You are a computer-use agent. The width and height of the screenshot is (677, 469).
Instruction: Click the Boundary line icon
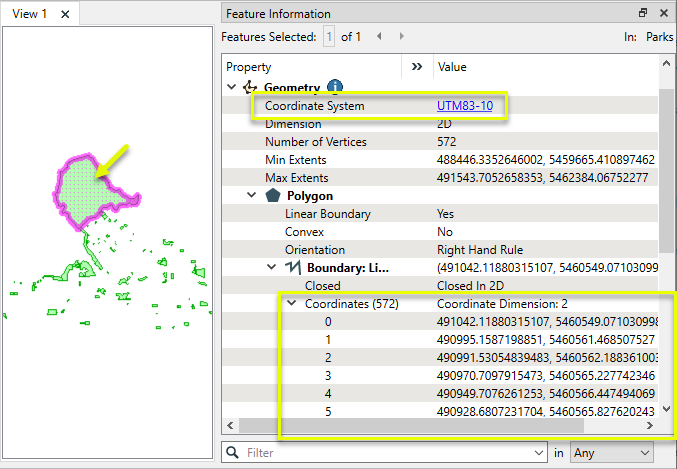click(x=293, y=268)
